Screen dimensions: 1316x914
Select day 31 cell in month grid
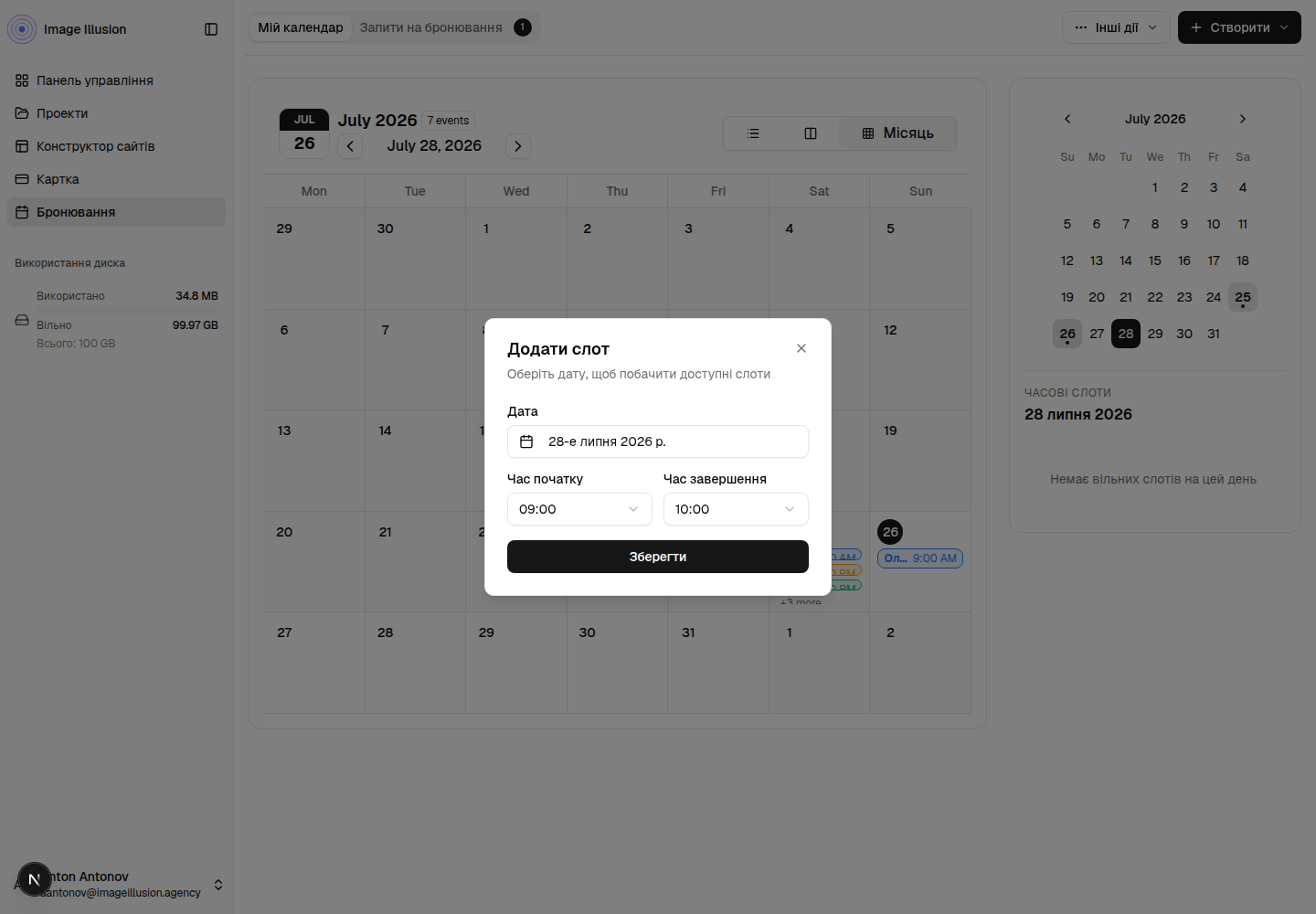click(x=718, y=663)
